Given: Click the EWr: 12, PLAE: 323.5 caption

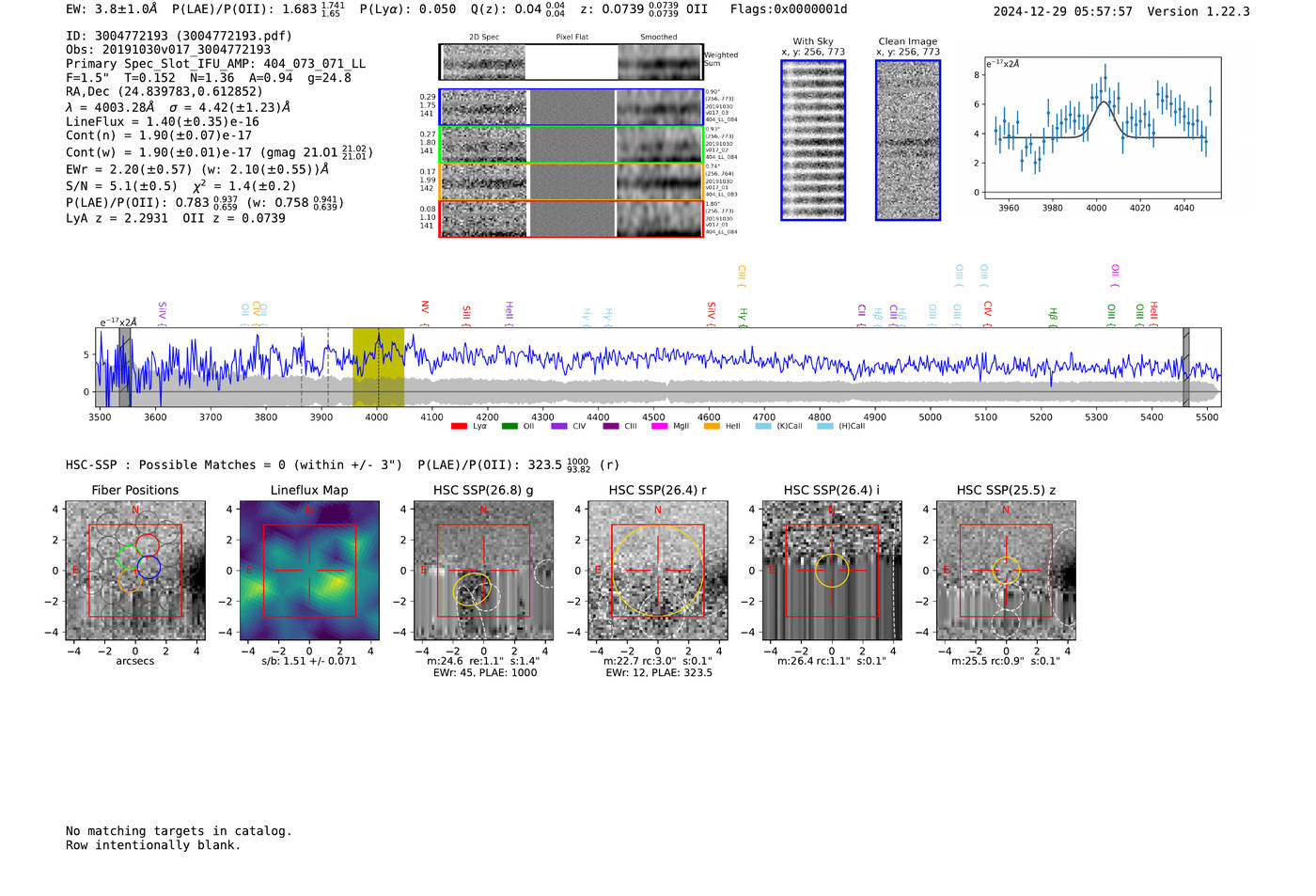Looking at the screenshot, I should click(659, 673).
